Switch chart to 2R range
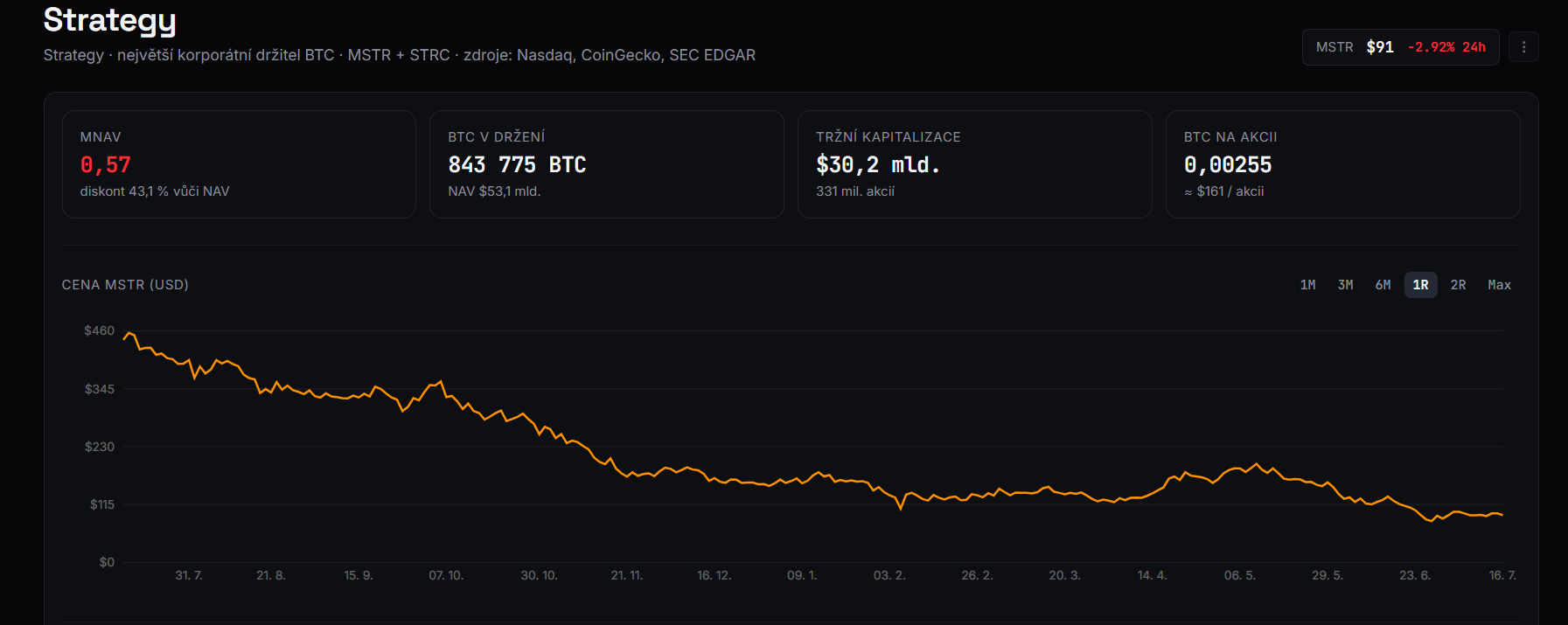This screenshot has height=625, width=1568. pyautogui.click(x=1458, y=285)
